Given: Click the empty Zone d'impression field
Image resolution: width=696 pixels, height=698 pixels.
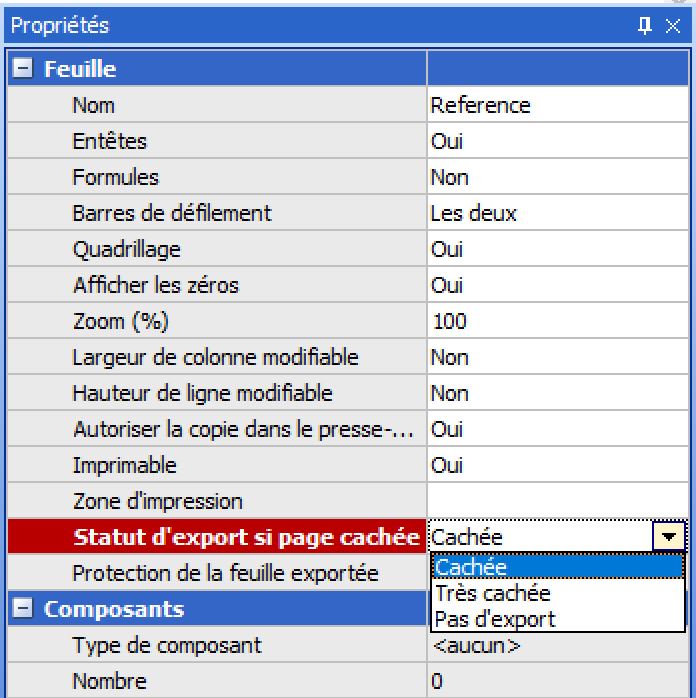Looking at the screenshot, I should click(x=558, y=501).
